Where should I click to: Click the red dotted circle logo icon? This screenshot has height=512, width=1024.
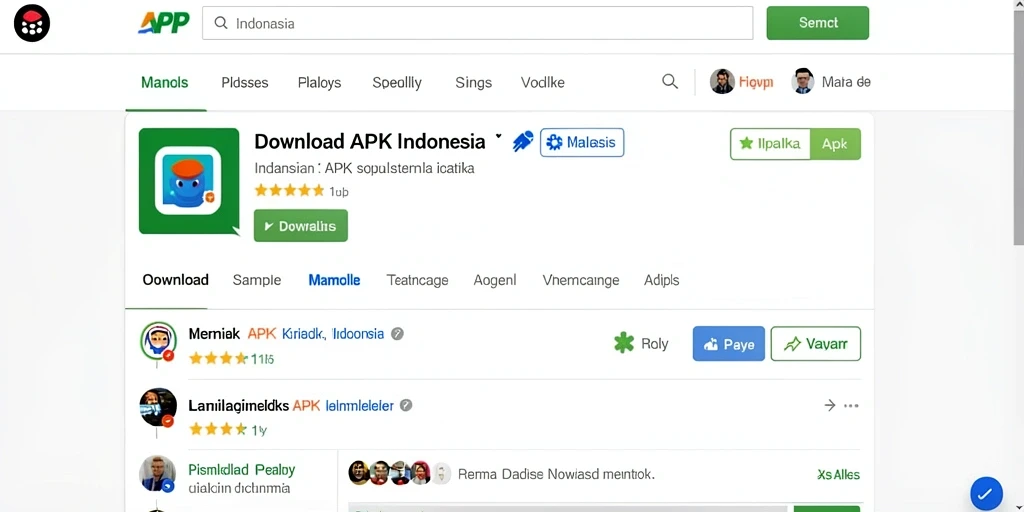pos(32,24)
